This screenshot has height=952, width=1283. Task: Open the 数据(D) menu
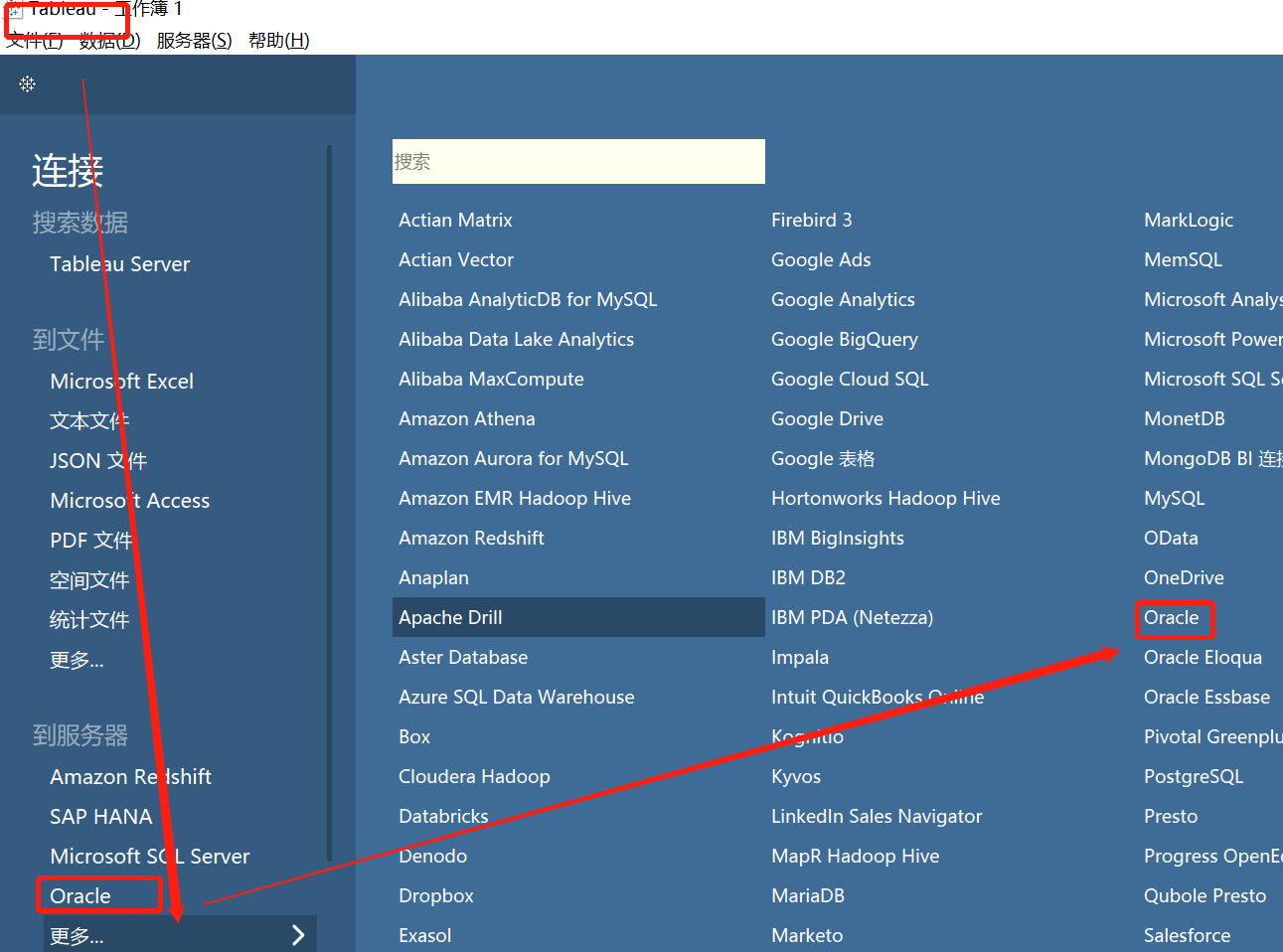click(x=109, y=41)
